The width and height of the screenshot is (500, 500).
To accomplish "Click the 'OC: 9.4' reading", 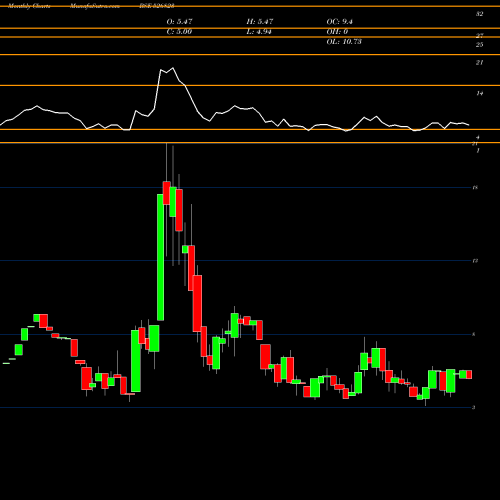I will (340, 22).
